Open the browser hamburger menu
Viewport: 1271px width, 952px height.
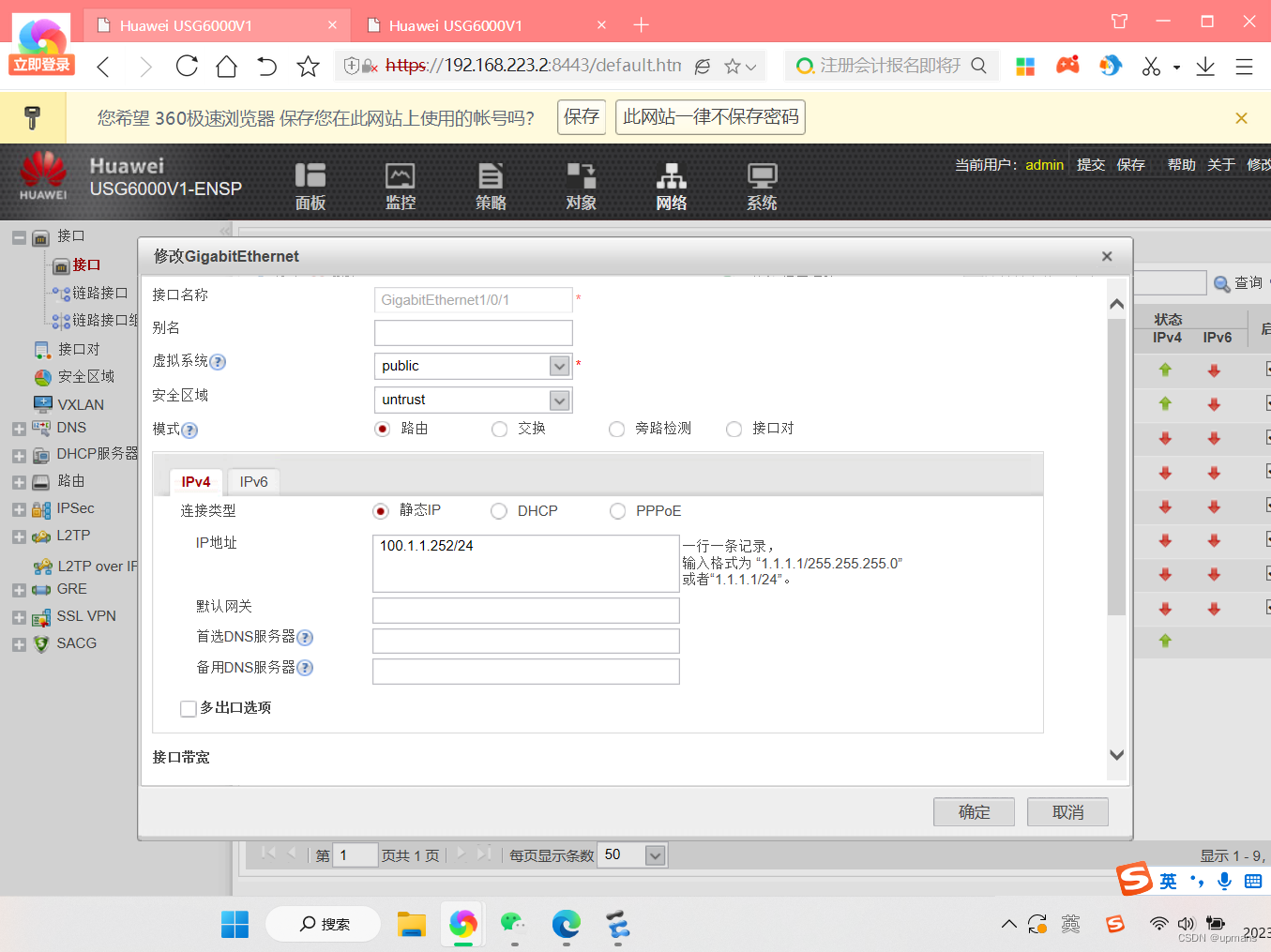click(x=1244, y=66)
